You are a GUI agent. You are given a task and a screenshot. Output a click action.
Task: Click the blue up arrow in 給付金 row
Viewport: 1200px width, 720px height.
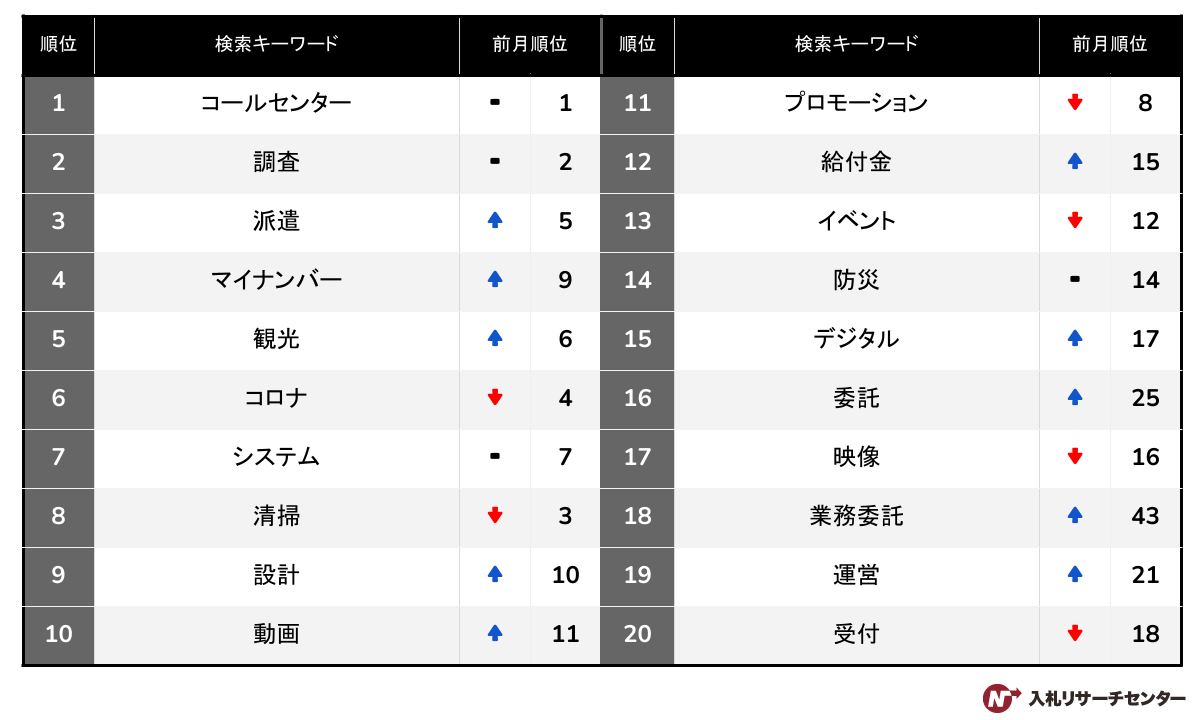pos(1075,161)
